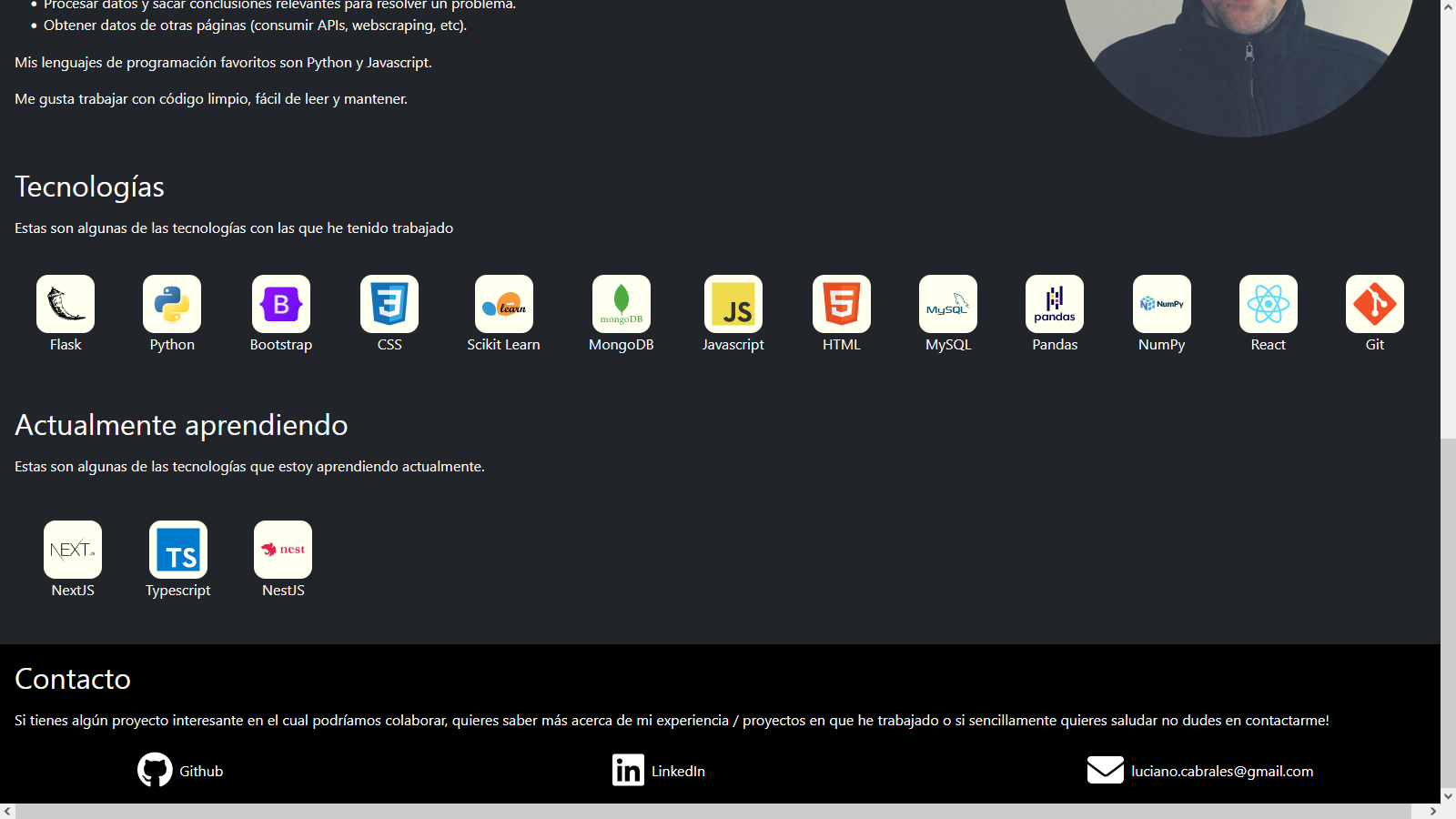Click the Actualmente aprendiendo heading
The image size is (1456, 819).
181,425
